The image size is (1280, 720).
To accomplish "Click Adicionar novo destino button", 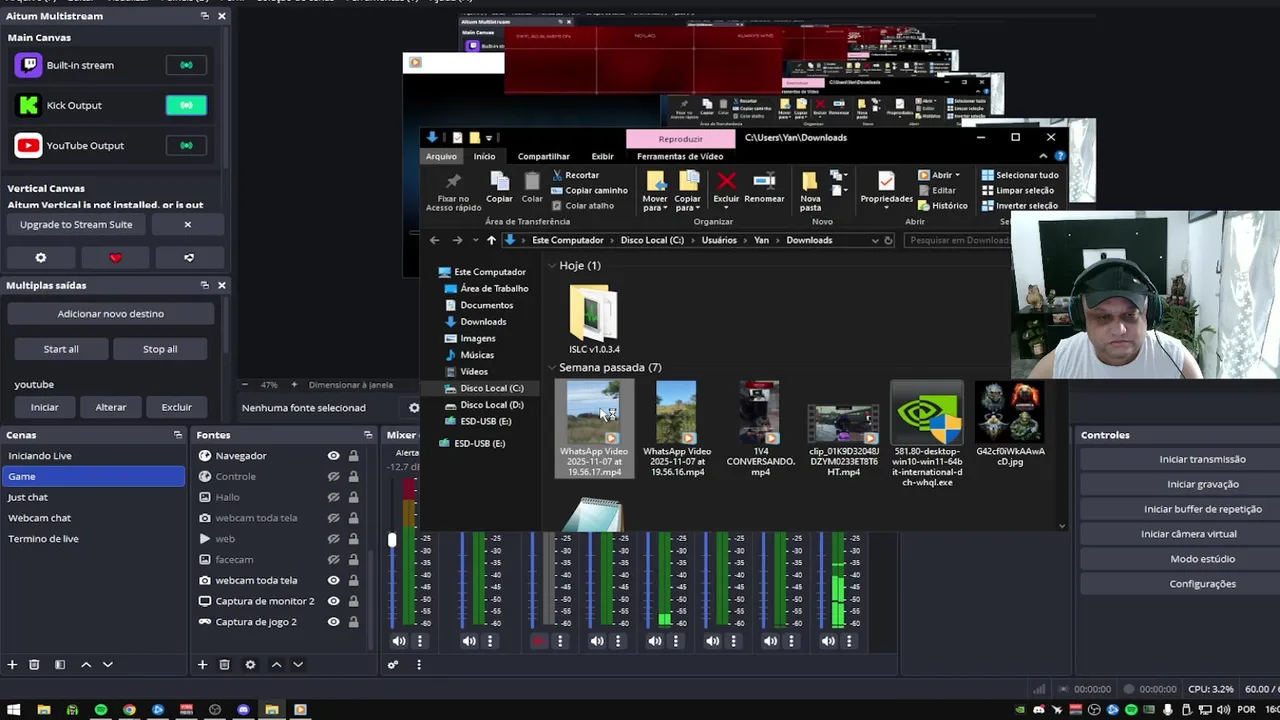I will tap(110, 314).
